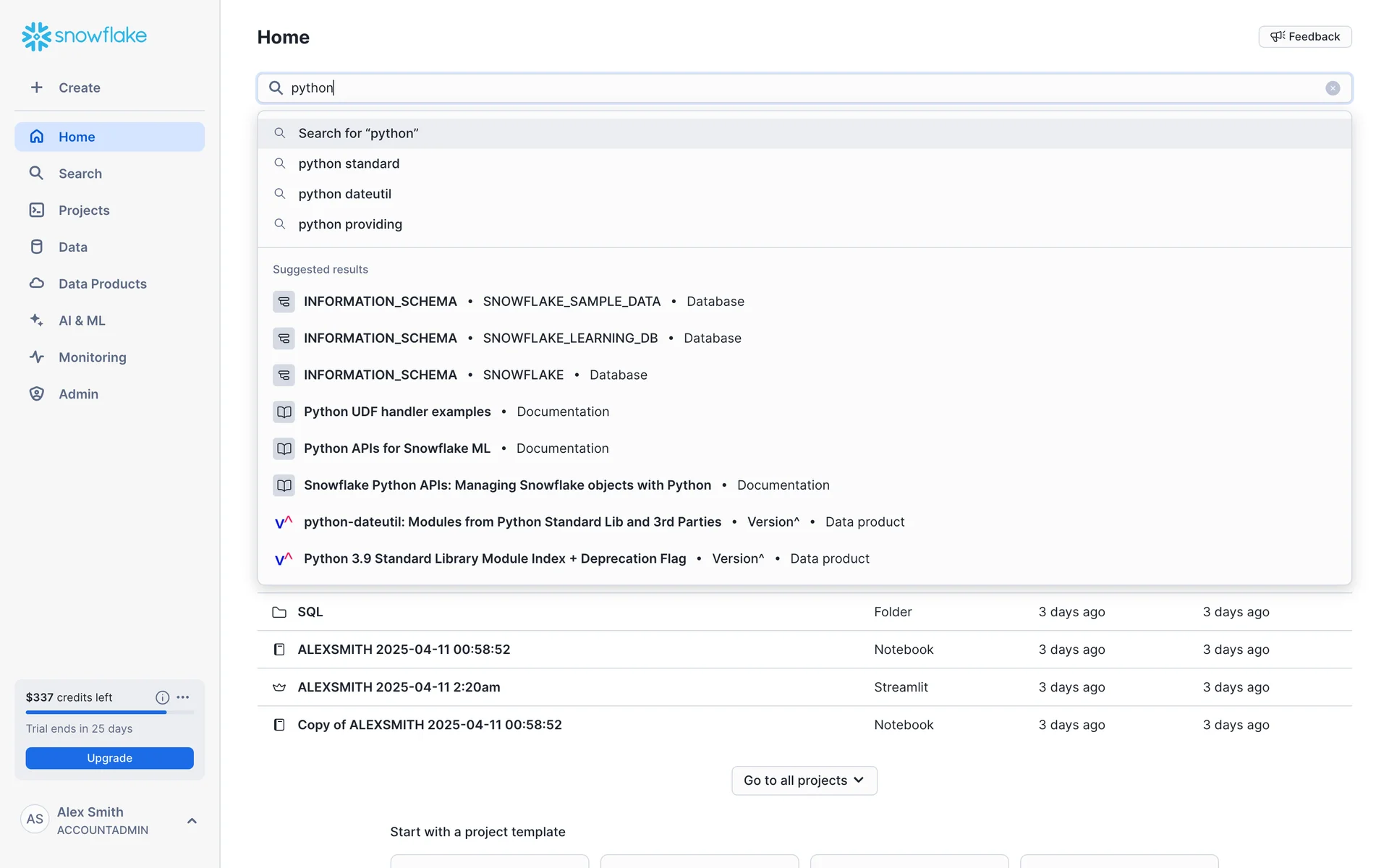This screenshot has height=868, width=1389.
Task: Expand the Alex Smith account menu
Action: pos(192,820)
